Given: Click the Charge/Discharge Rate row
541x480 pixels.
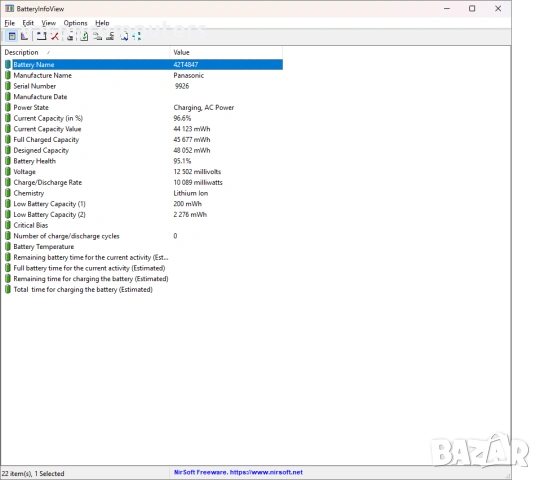Looking at the screenshot, I should 144,182.
